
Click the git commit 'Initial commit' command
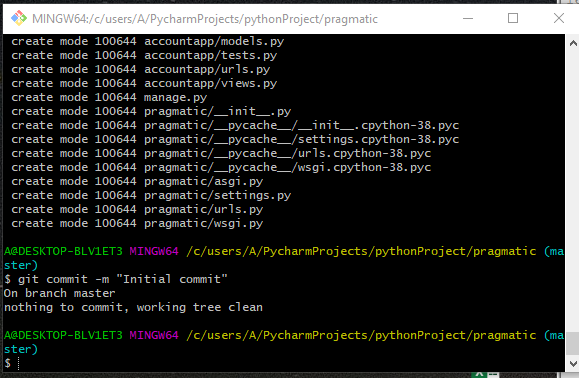(x=116, y=279)
